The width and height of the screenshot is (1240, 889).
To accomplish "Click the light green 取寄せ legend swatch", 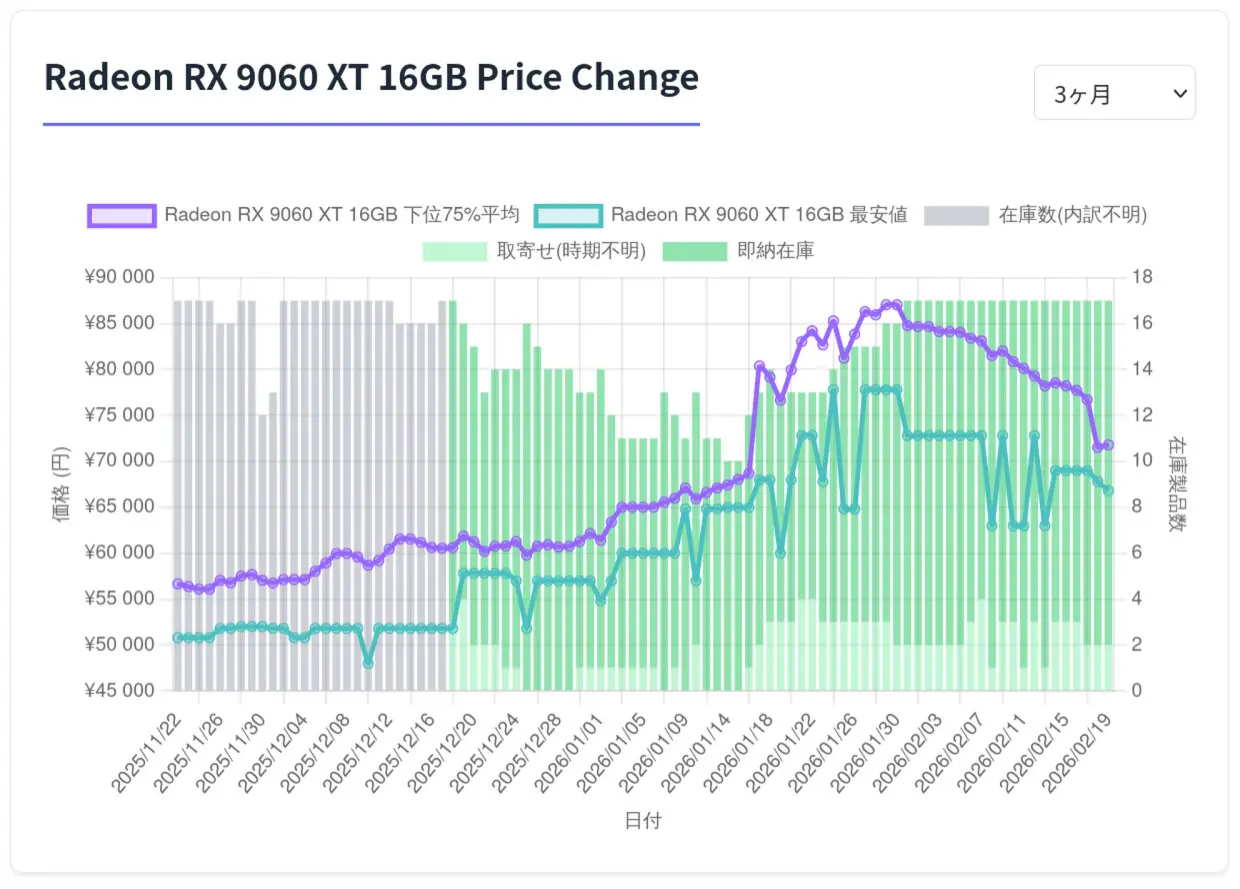I will (x=455, y=251).
